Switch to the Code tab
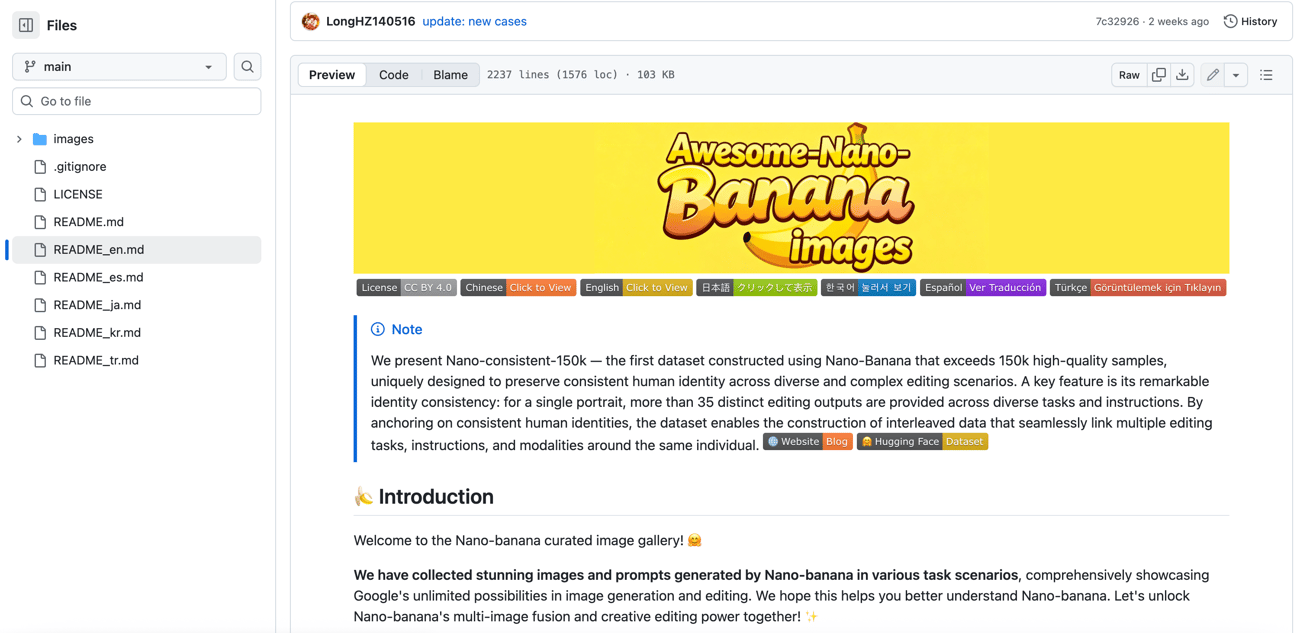This screenshot has height=633, width=1300. click(x=393, y=74)
